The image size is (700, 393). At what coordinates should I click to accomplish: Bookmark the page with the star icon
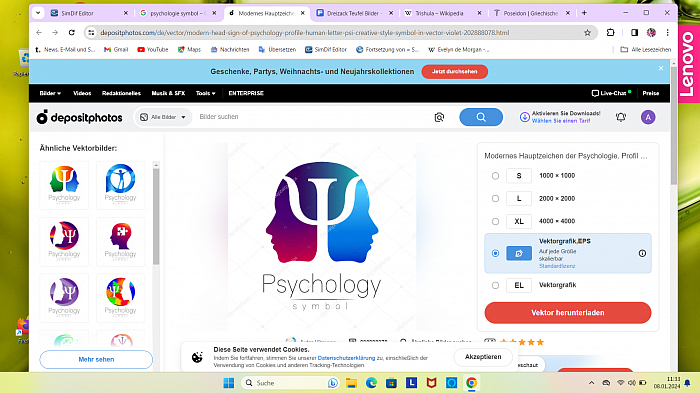[x=587, y=33]
